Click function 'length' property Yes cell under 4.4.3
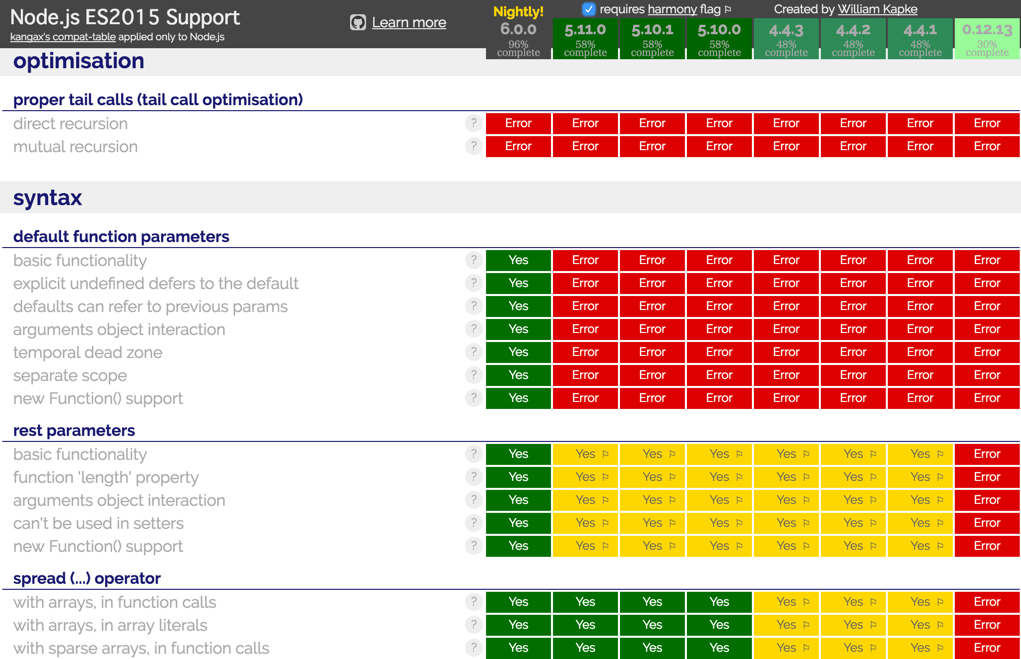 click(786, 477)
